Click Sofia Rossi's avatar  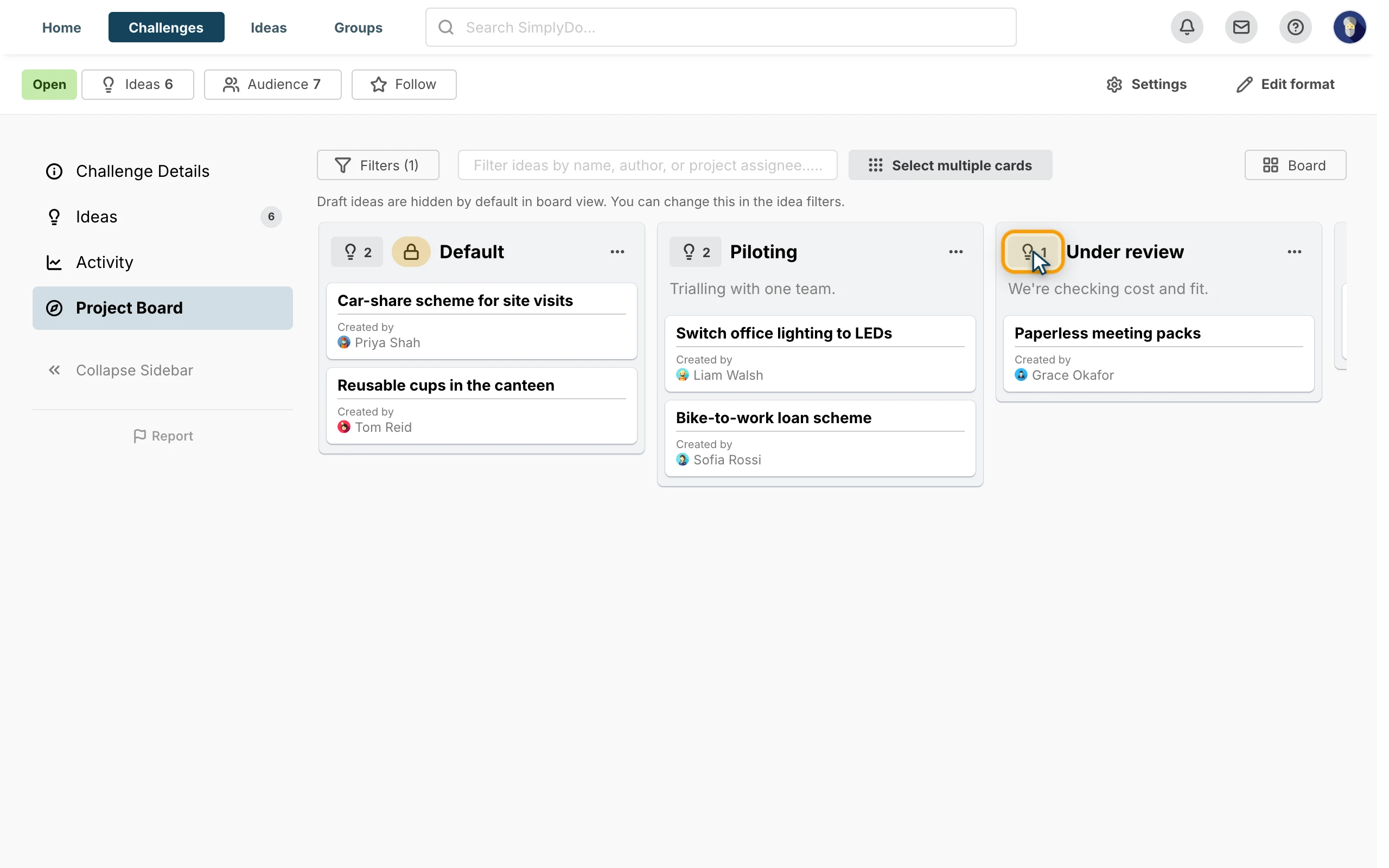click(x=683, y=460)
